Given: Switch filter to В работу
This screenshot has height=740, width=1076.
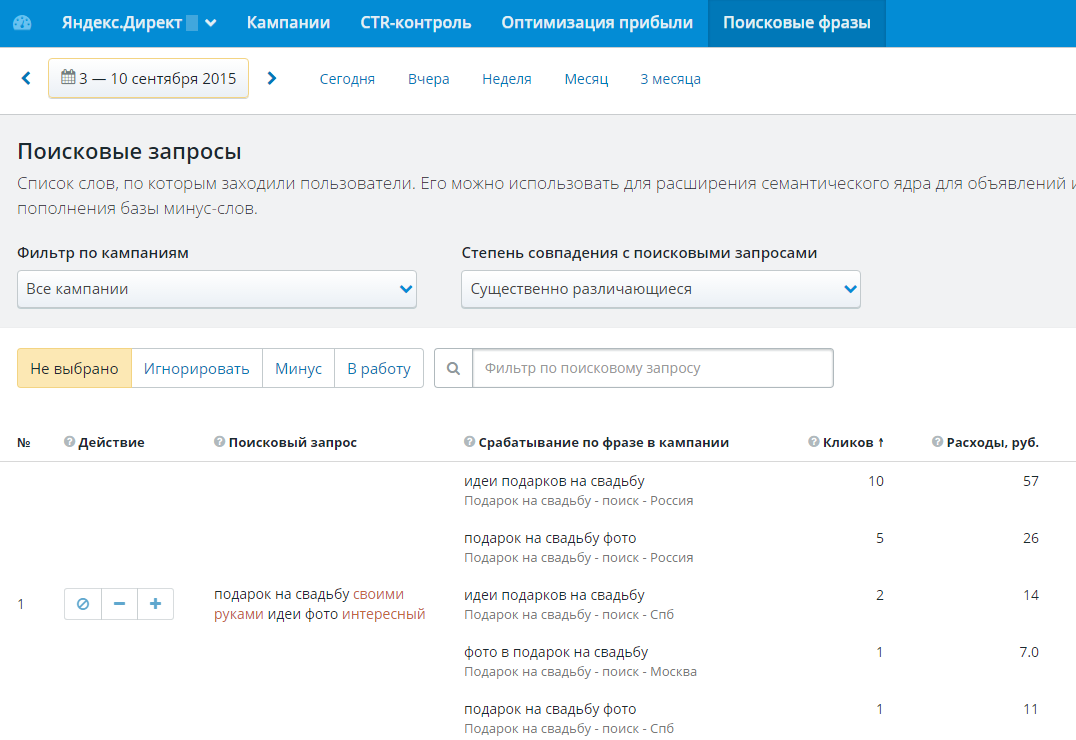Looking at the screenshot, I should coord(378,368).
